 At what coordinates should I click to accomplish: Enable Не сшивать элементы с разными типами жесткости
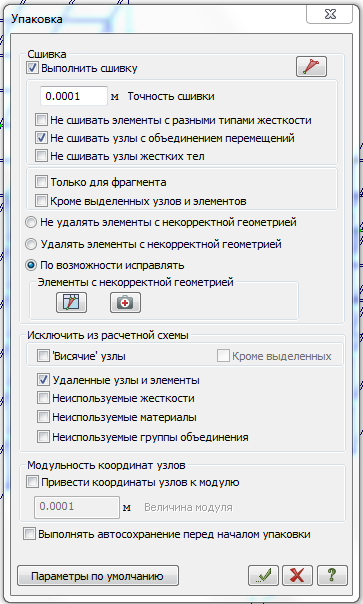tap(41, 119)
